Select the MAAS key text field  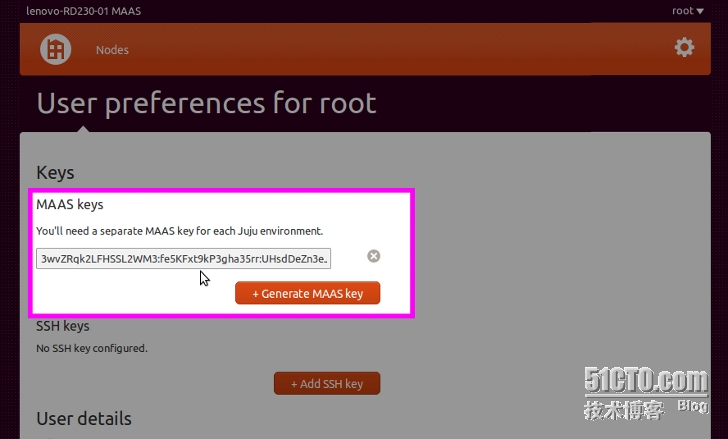[183, 258]
